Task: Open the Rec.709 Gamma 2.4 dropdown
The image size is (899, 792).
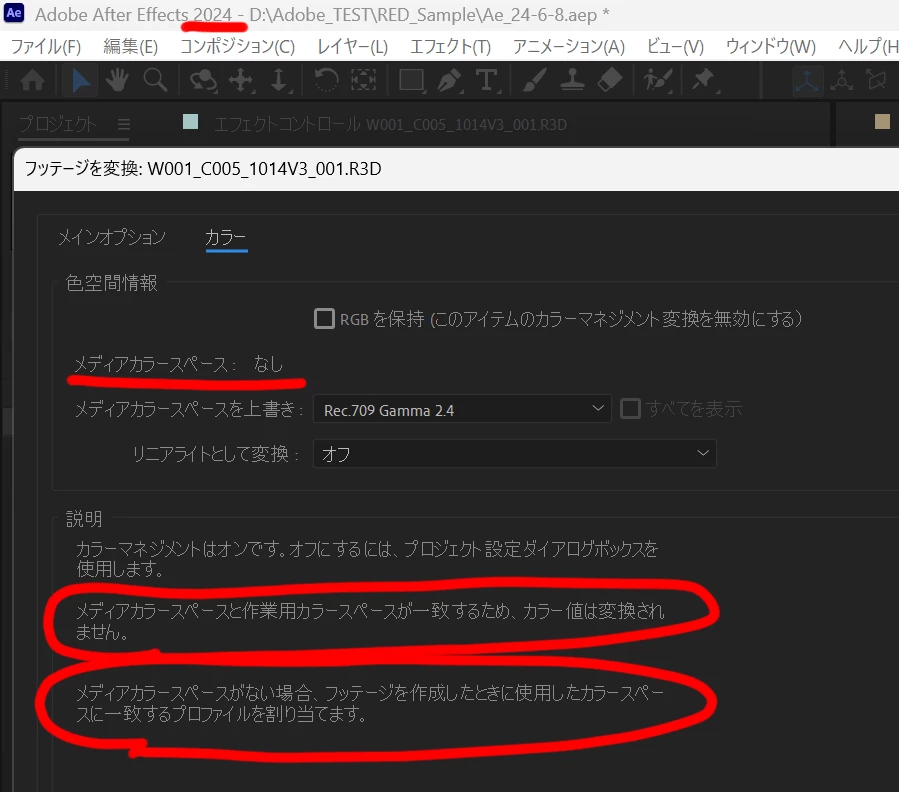Action: coord(462,409)
